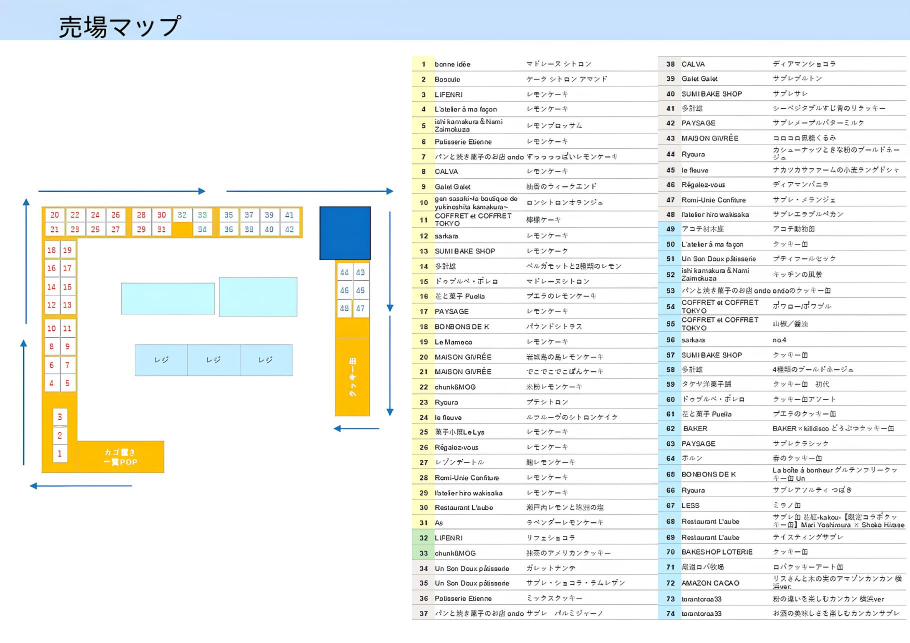This screenshot has height=643, width=910.
Task: Click le fleuve in list row 24
Action: (448, 417)
